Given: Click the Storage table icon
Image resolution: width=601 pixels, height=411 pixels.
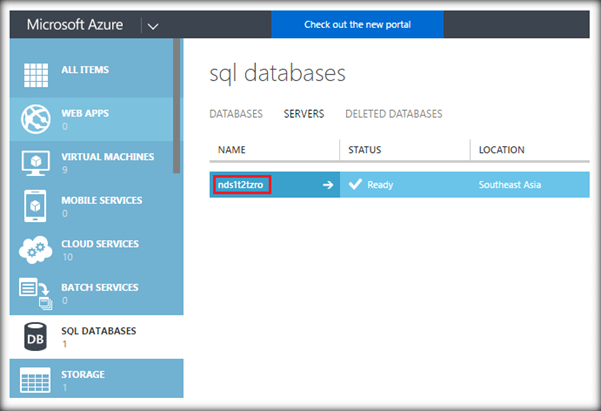Looking at the screenshot, I should coord(35,380).
